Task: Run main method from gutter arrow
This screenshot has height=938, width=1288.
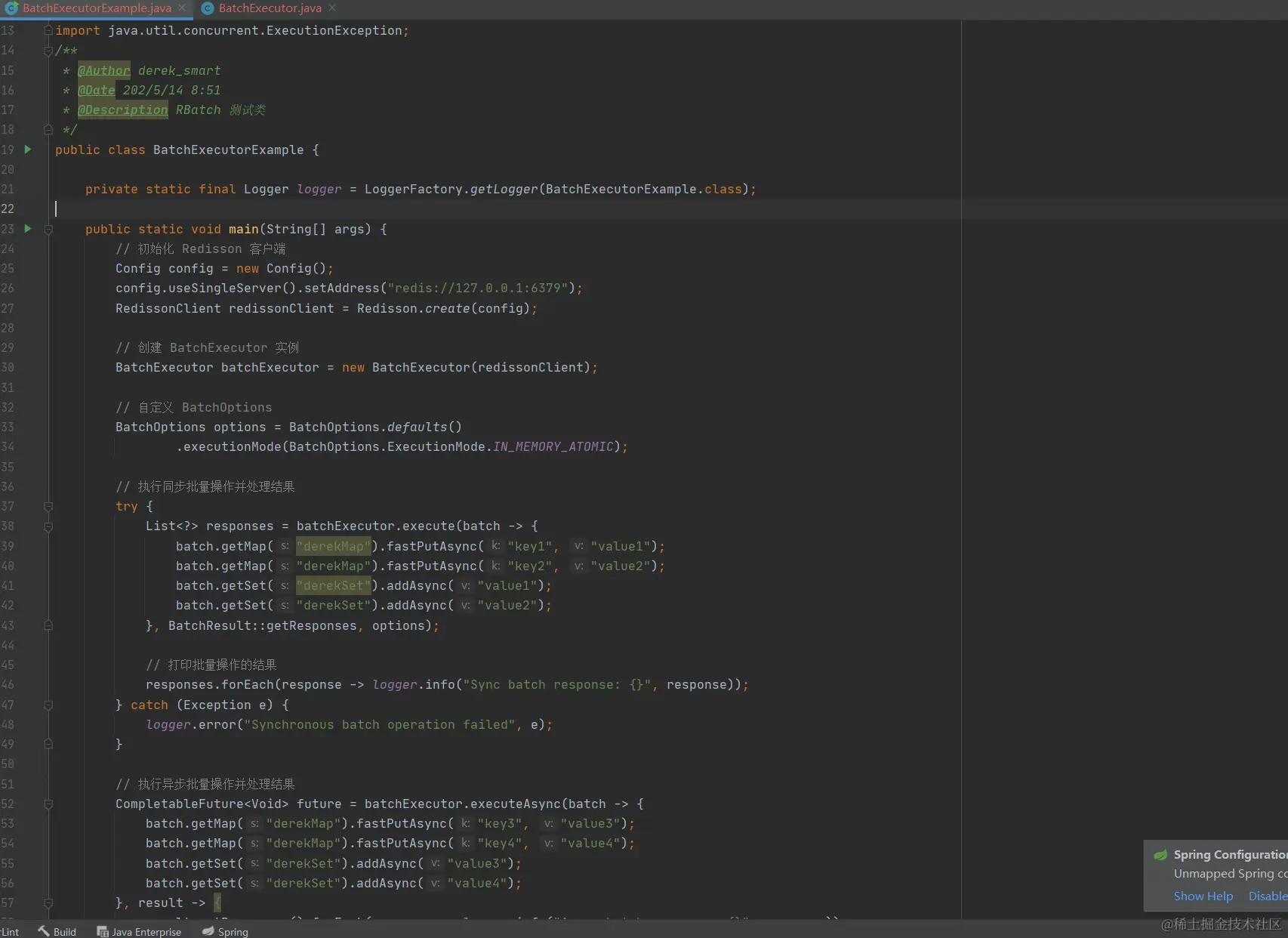Action: click(28, 228)
